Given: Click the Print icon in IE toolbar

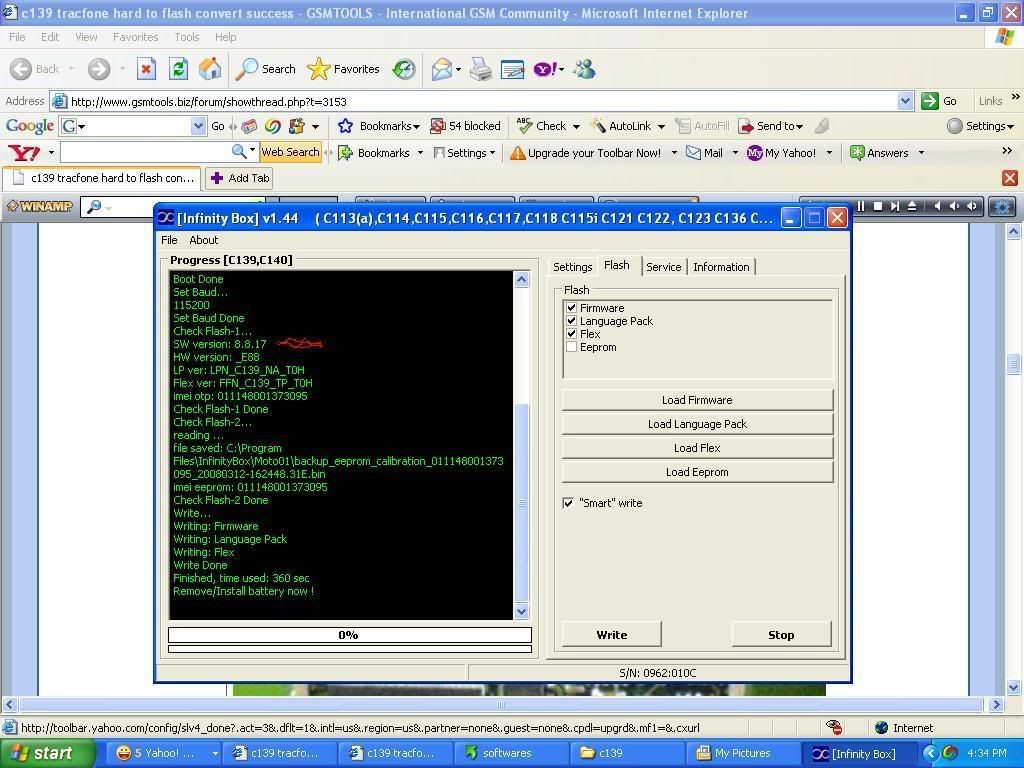Looking at the screenshot, I should [x=481, y=69].
